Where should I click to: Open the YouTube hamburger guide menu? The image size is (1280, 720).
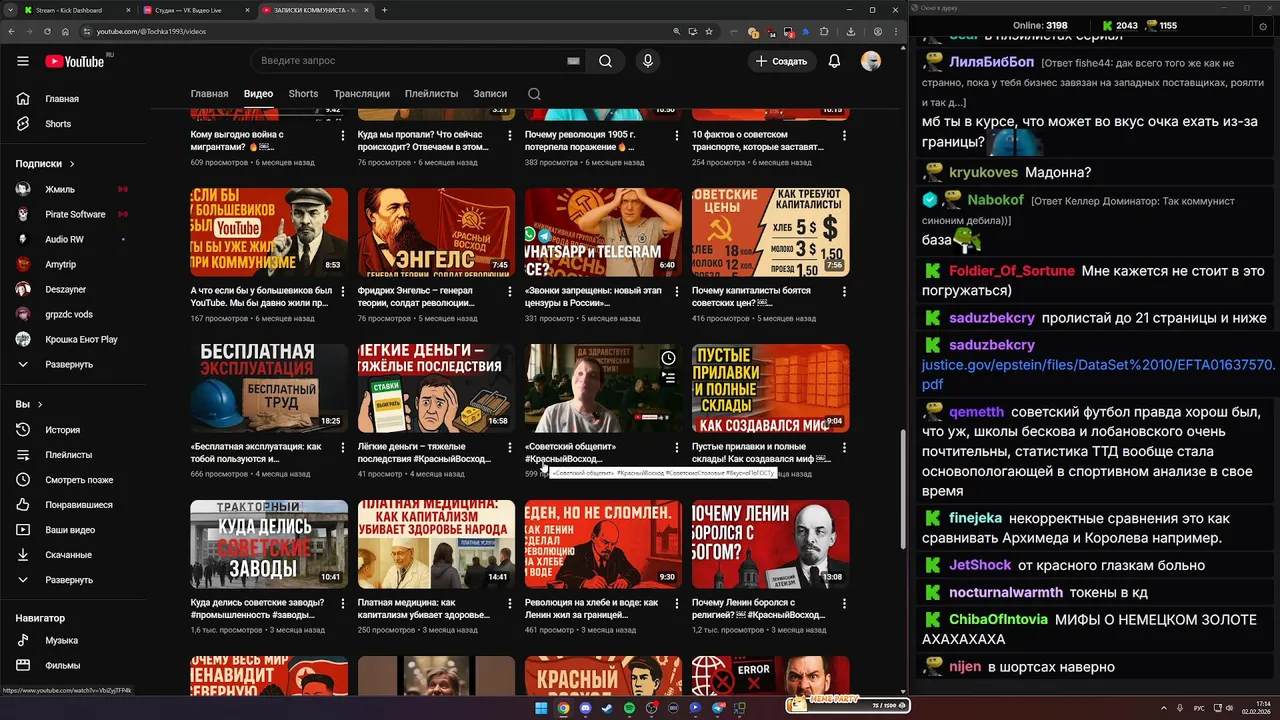tap(23, 61)
